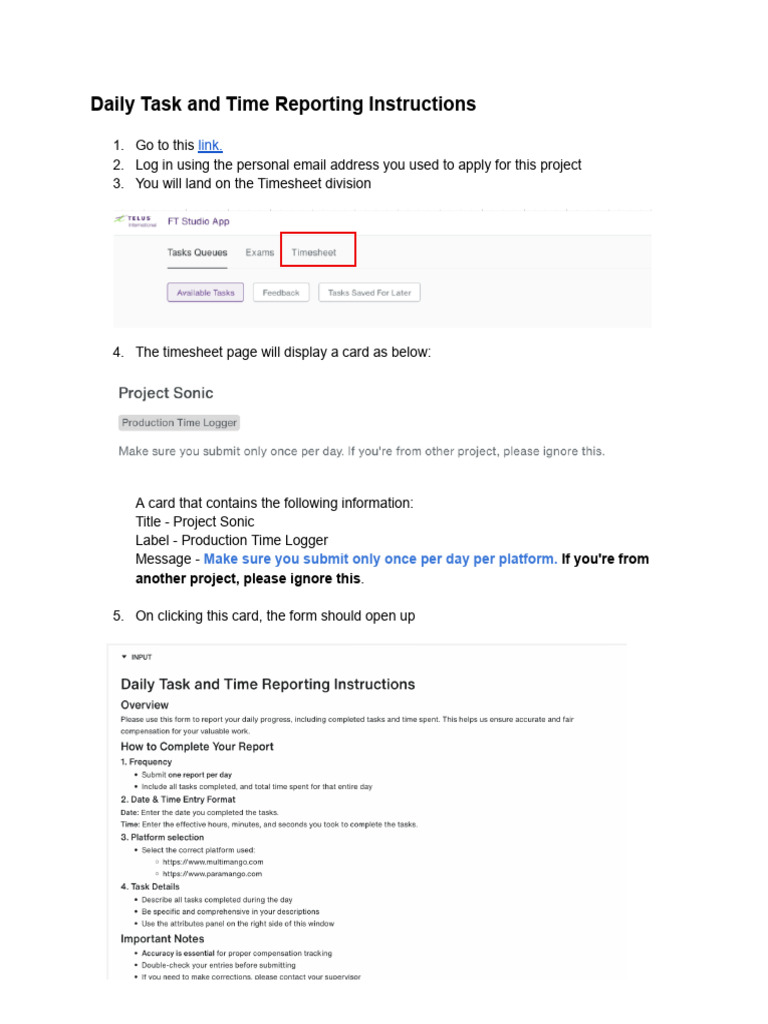This screenshot has height=1024, width=768.
Task: Click the multimango.com platform URL
Action: coord(213,861)
